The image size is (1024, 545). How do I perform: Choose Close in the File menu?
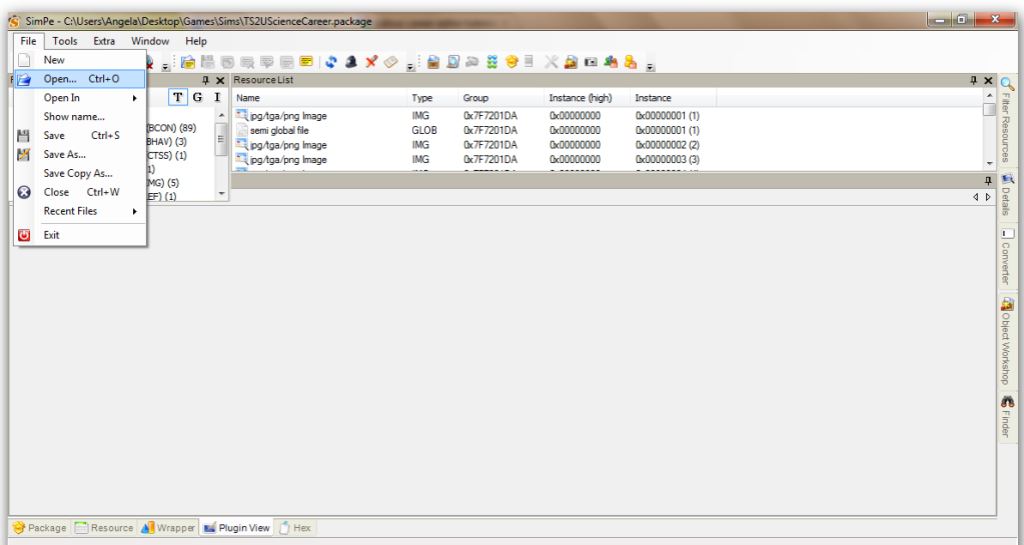[80, 193]
